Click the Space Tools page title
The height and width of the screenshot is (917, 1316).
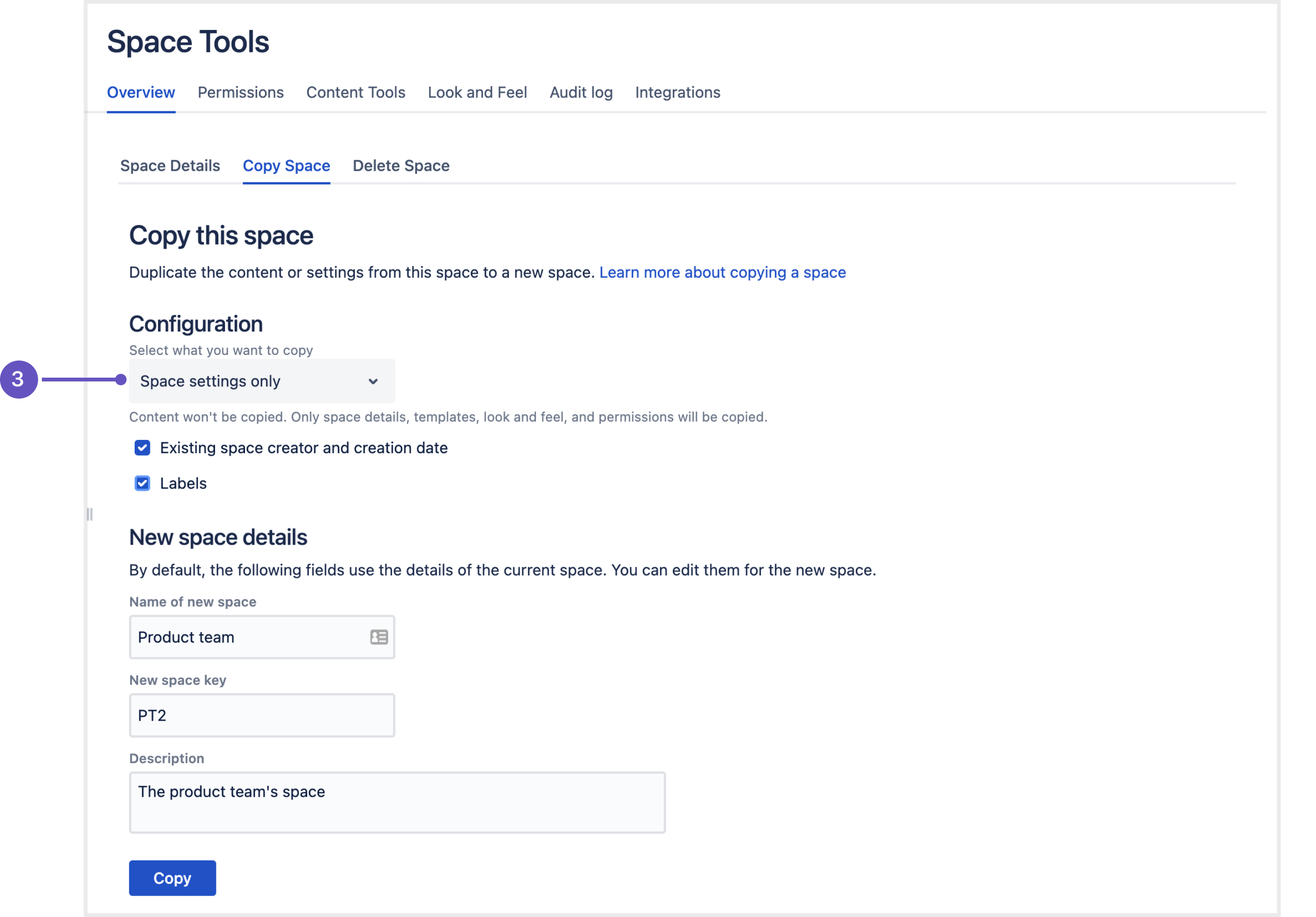pos(188,42)
